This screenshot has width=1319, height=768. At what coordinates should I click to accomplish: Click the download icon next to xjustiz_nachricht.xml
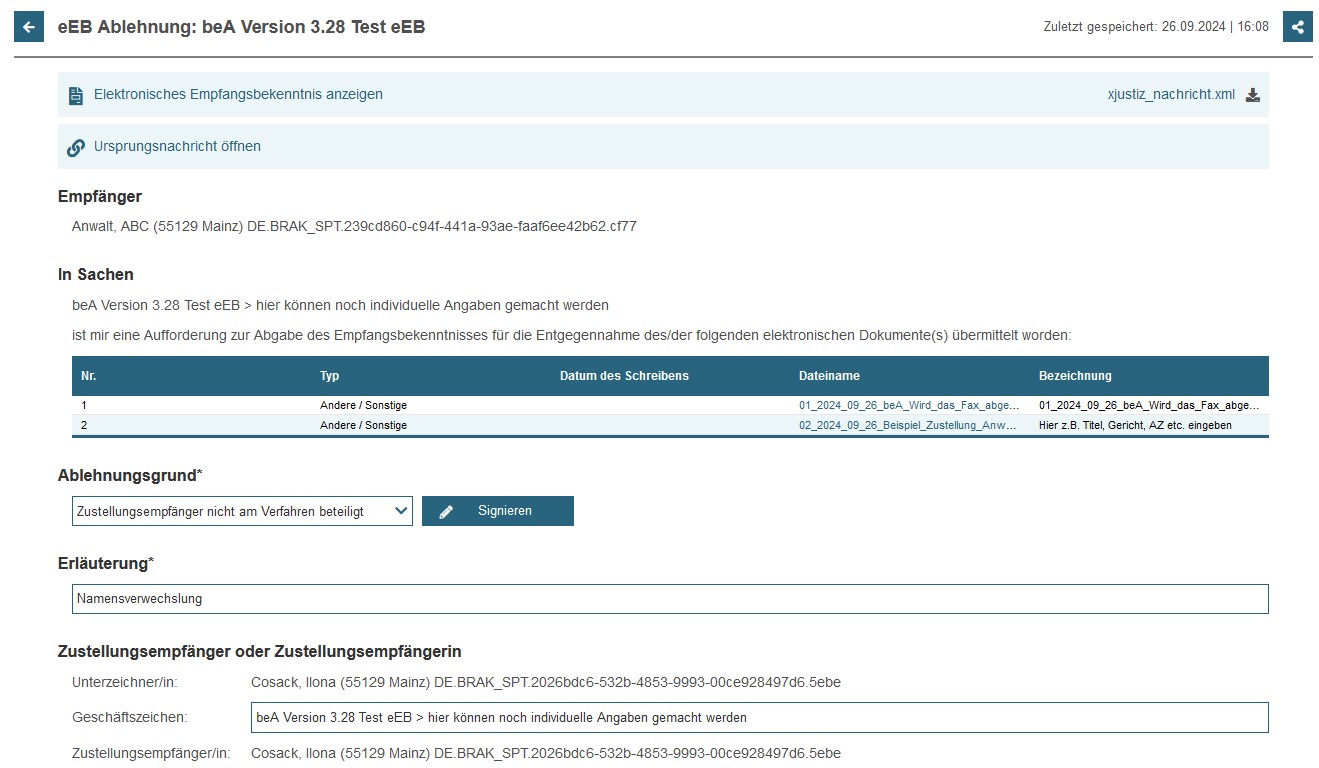tap(1253, 95)
